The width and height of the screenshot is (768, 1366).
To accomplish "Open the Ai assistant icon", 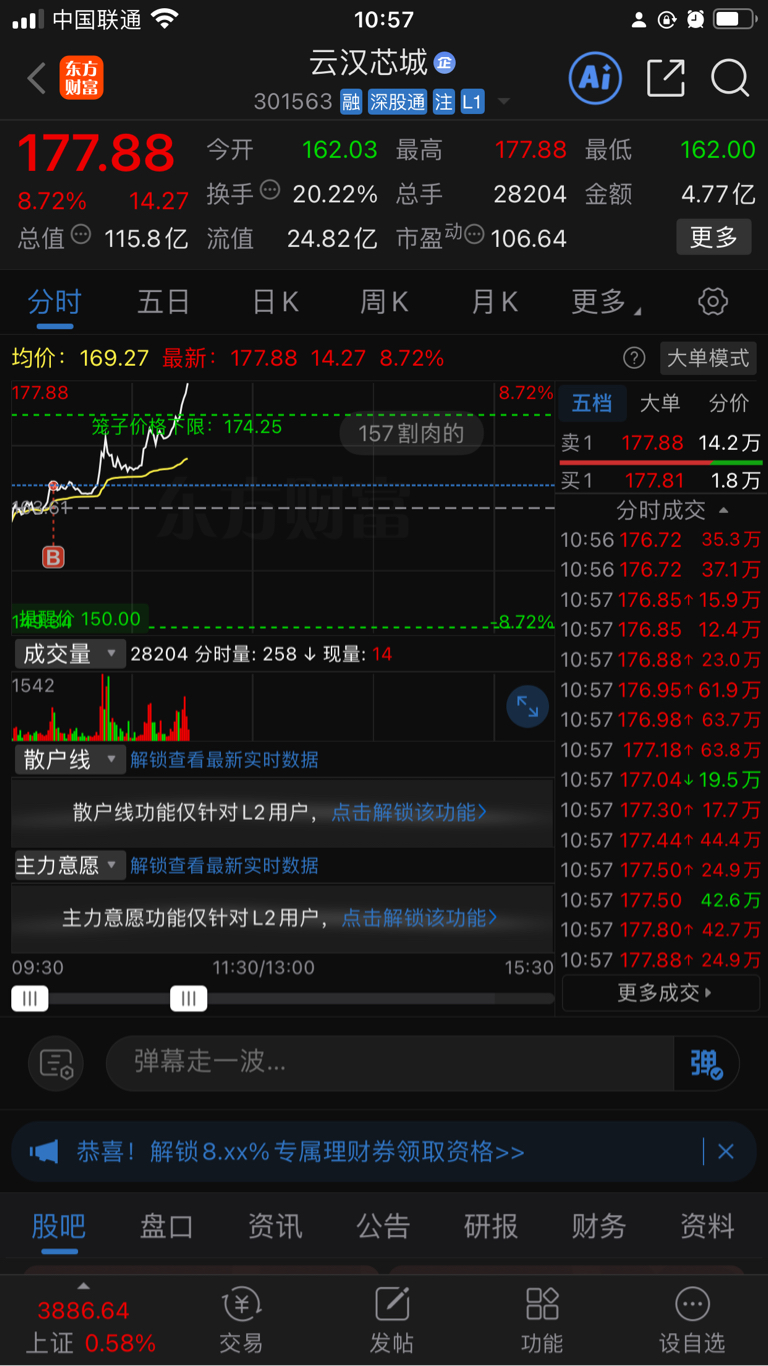I will [595, 77].
